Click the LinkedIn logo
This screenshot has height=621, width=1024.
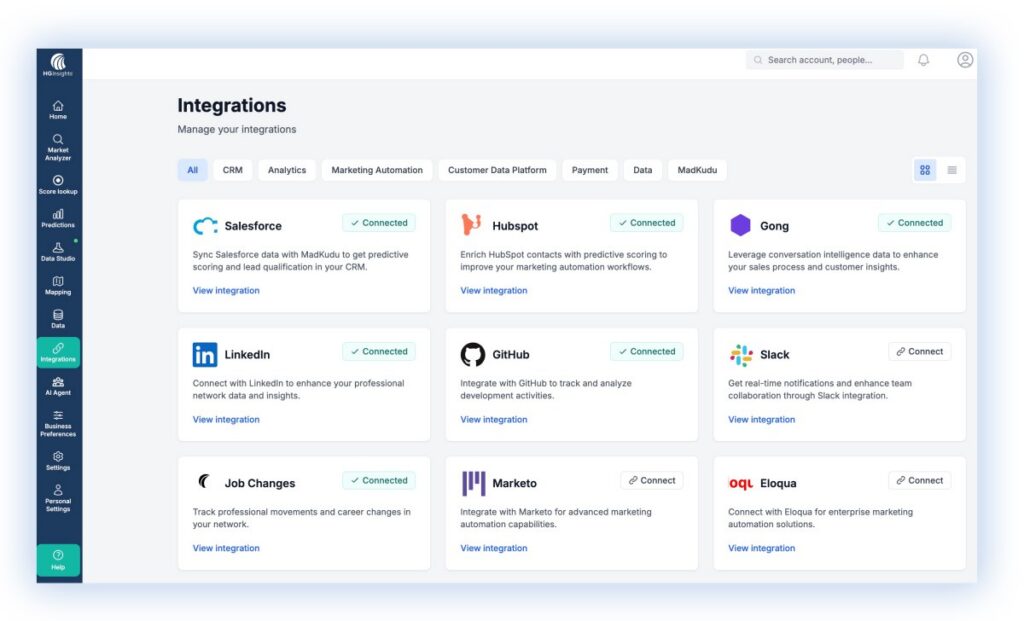click(x=205, y=355)
